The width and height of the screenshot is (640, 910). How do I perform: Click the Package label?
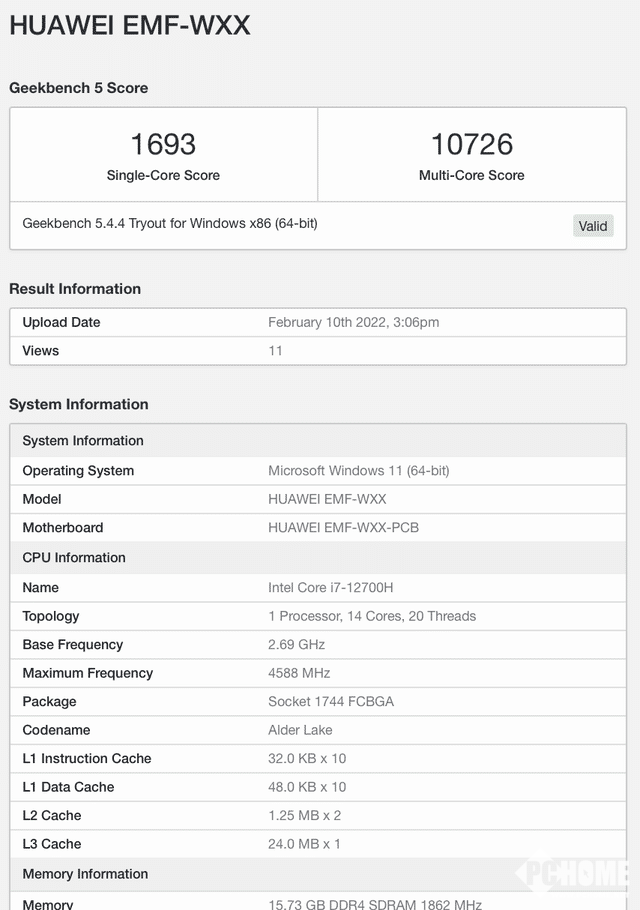point(49,702)
